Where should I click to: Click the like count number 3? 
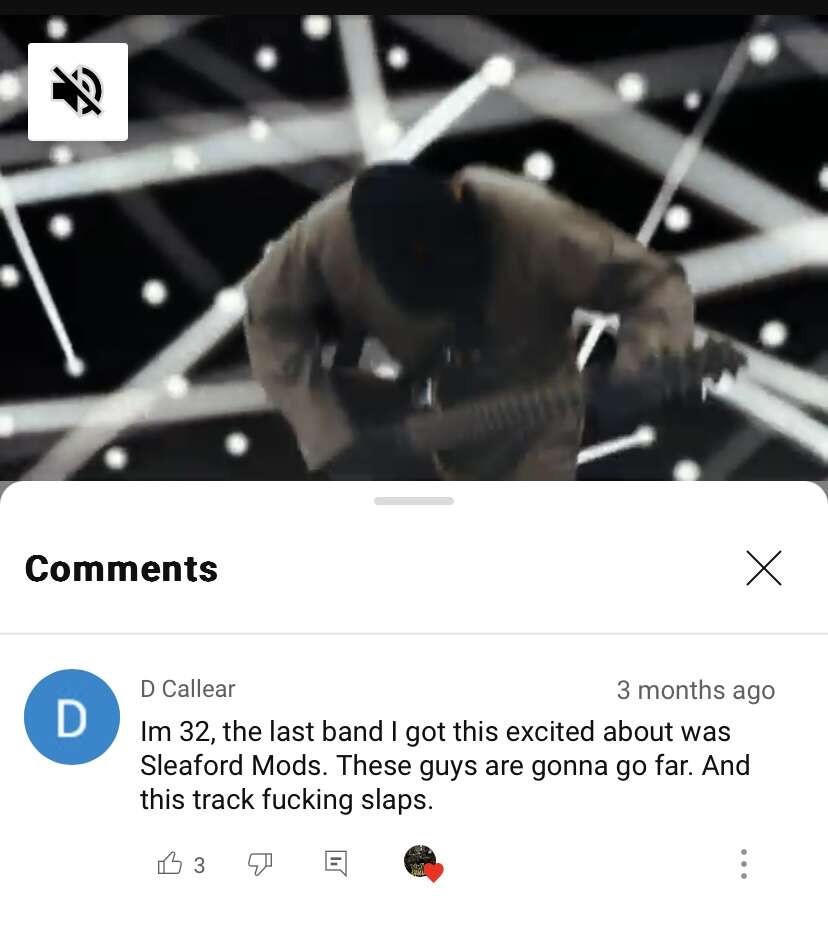point(199,865)
